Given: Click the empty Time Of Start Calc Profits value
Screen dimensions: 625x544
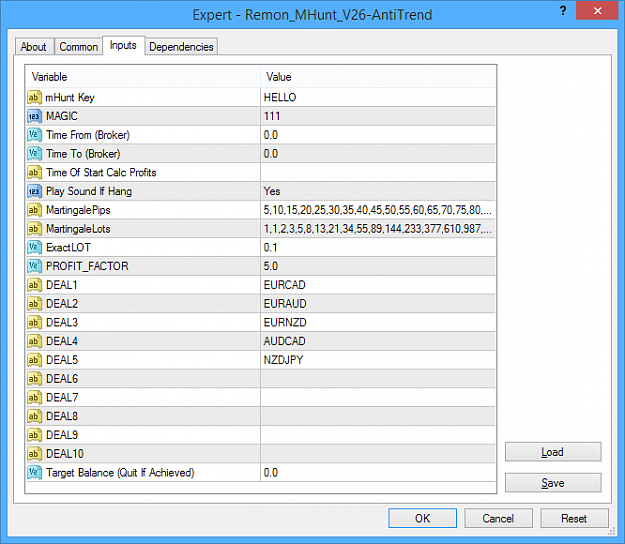Looking at the screenshot, I should (378, 172).
